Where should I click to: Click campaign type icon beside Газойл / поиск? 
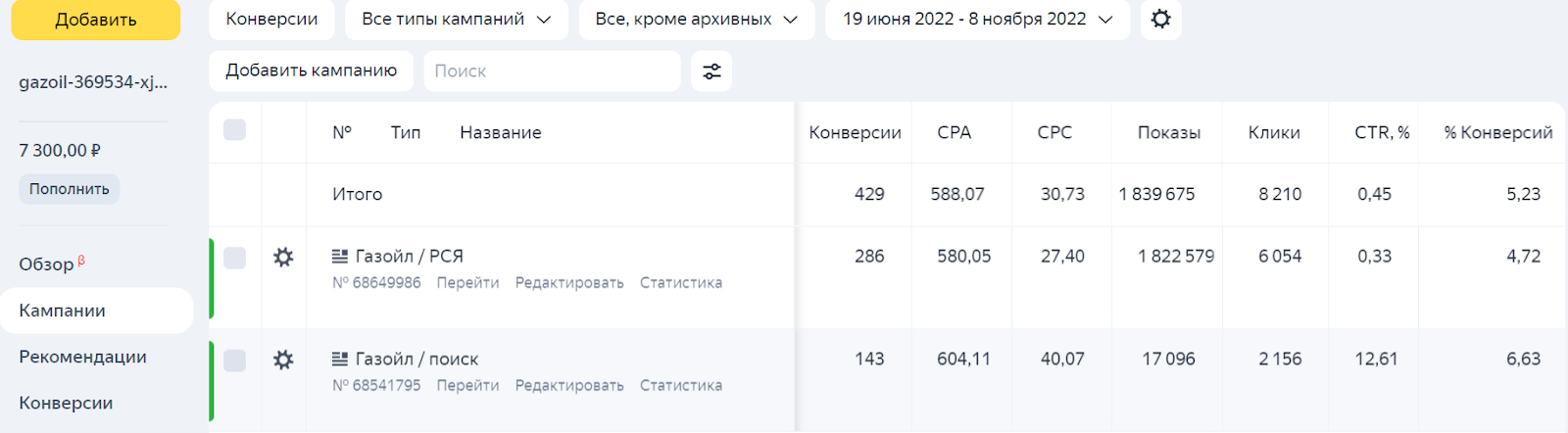[340, 360]
